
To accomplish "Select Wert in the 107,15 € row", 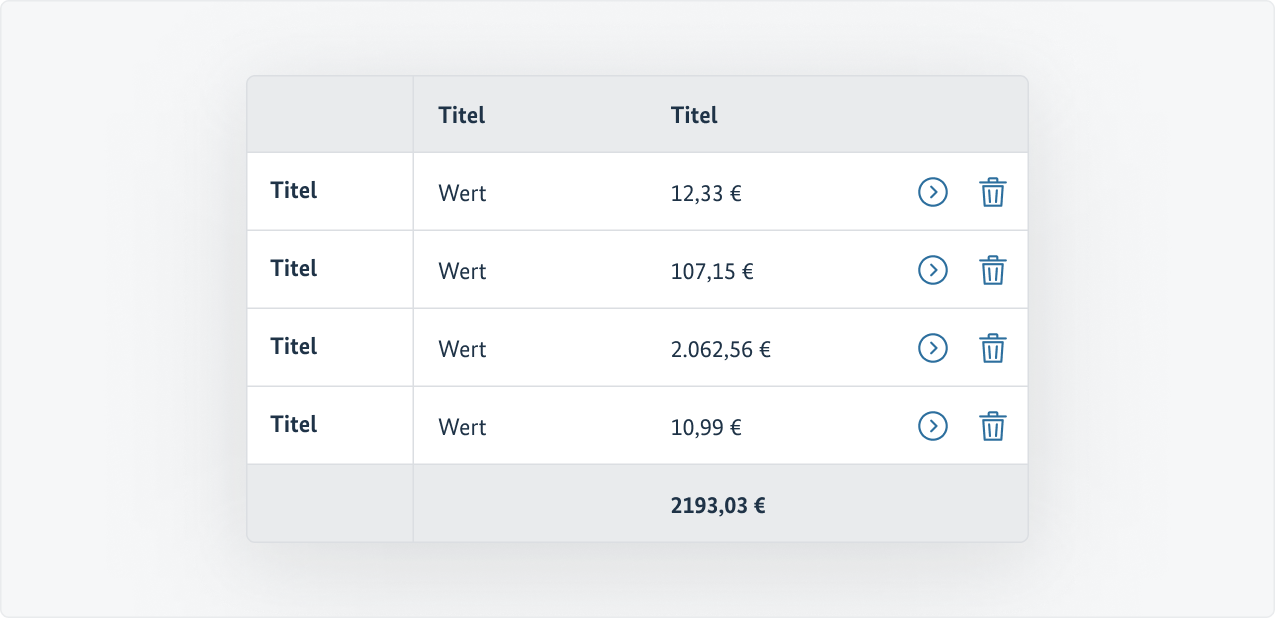I will [x=462, y=271].
